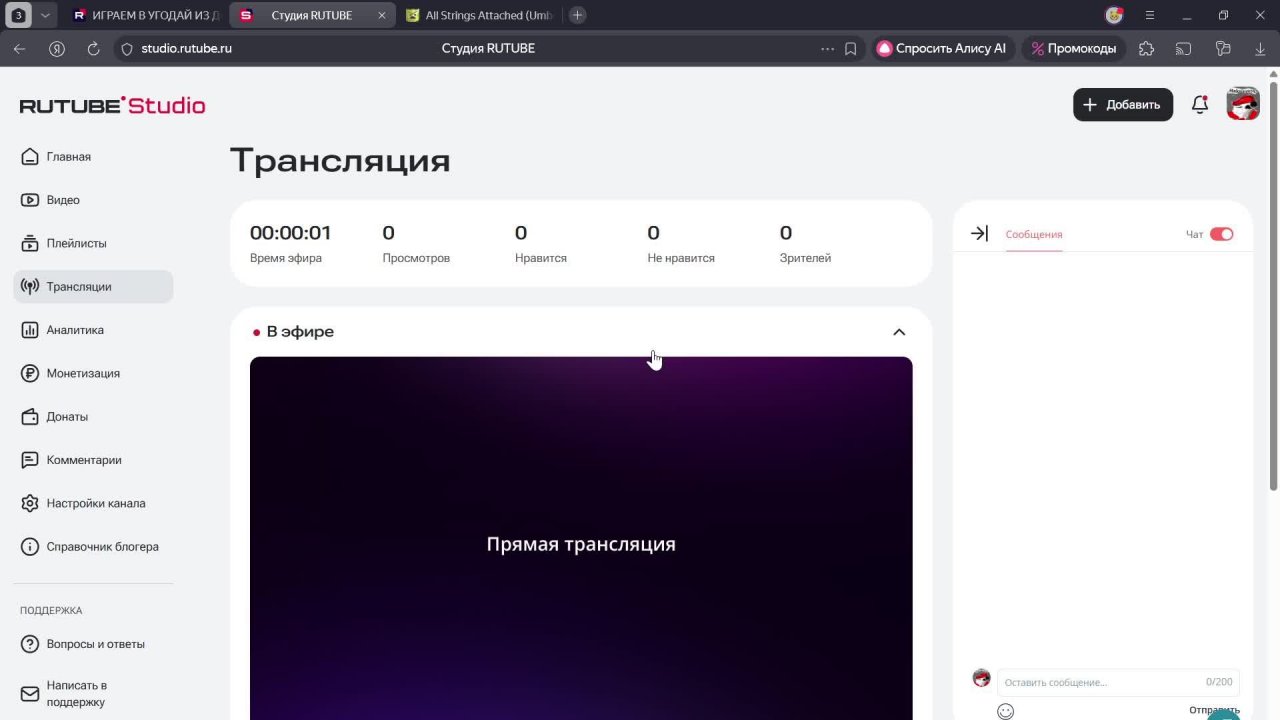Viewport: 1280px width, 720px height.
Task: Click the Добавить button
Action: tap(1122, 105)
